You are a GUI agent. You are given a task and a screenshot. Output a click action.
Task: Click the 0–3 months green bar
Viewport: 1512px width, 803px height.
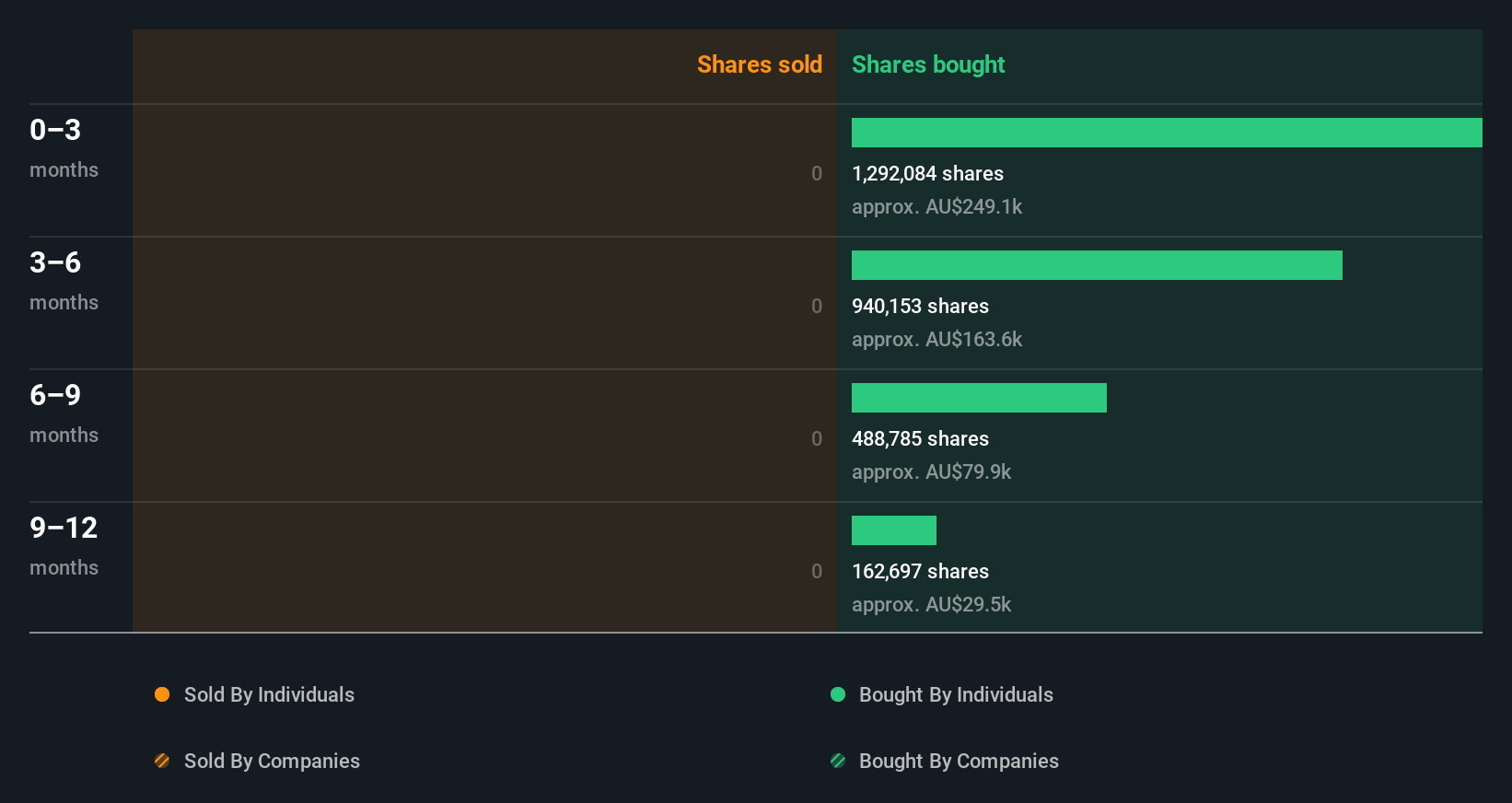coord(1167,133)
